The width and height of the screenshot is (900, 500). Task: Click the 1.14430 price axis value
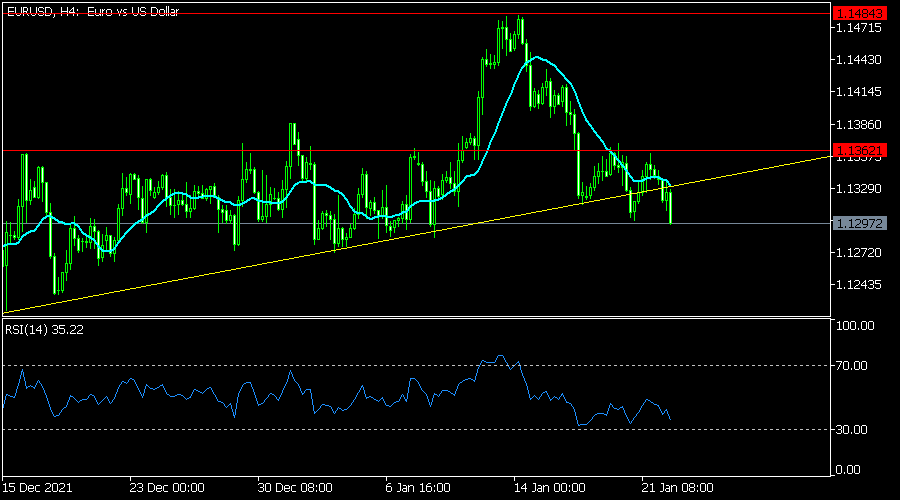[x=859, y=60]
